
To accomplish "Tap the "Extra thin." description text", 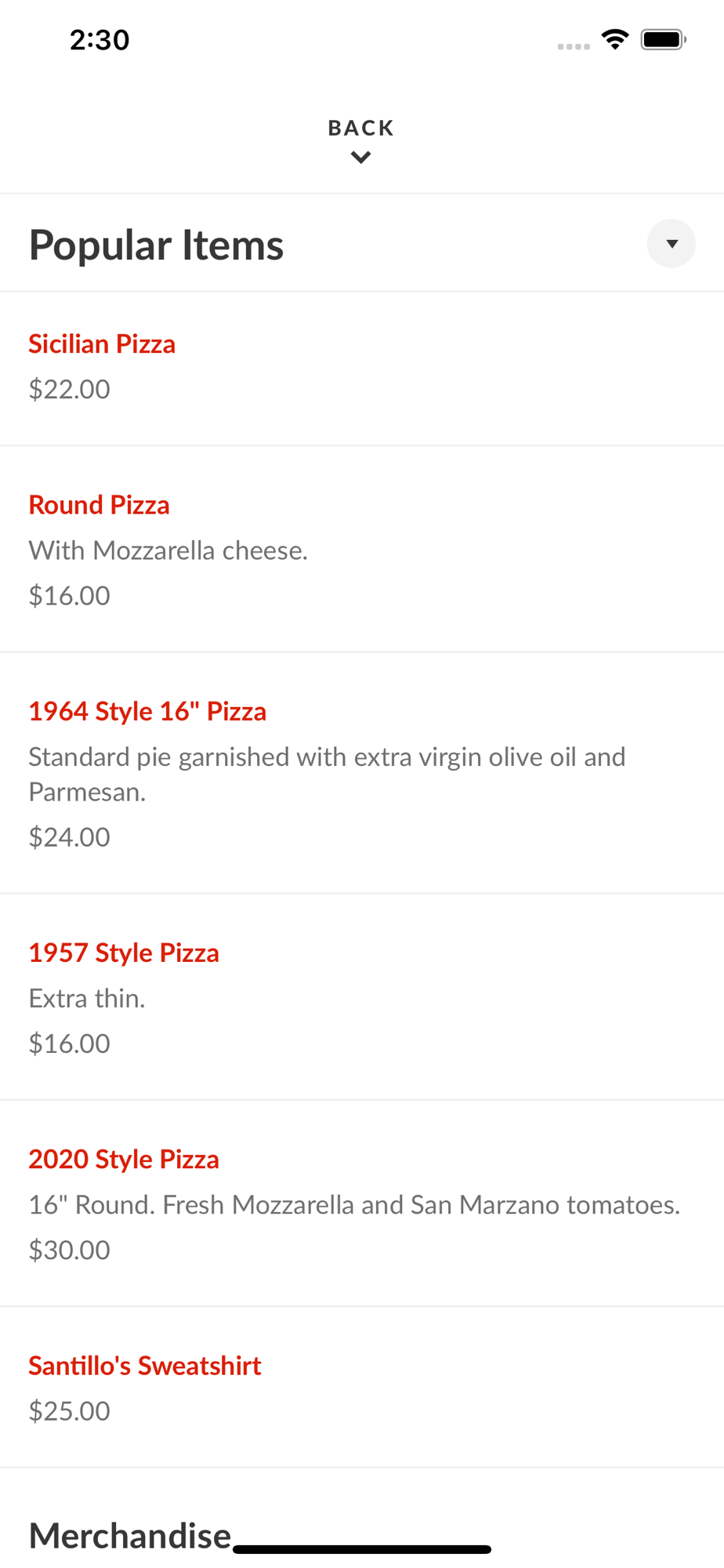I will [x=87, y=998].
